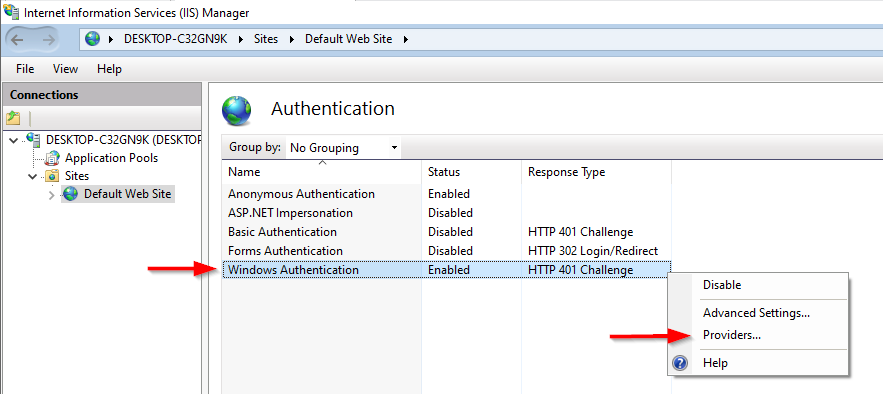
Task: Click HTTP 302 Login/Redirect response type
Action: click(593, 251)
